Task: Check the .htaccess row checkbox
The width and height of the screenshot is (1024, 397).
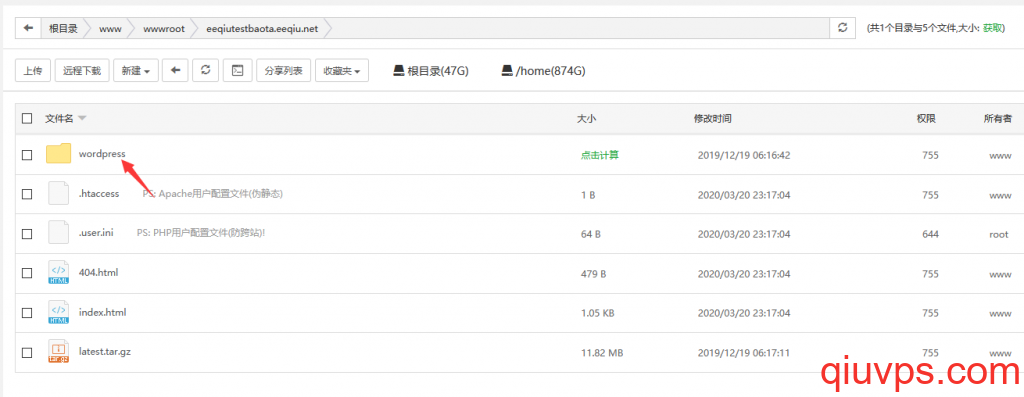Action: click(27, 194)
